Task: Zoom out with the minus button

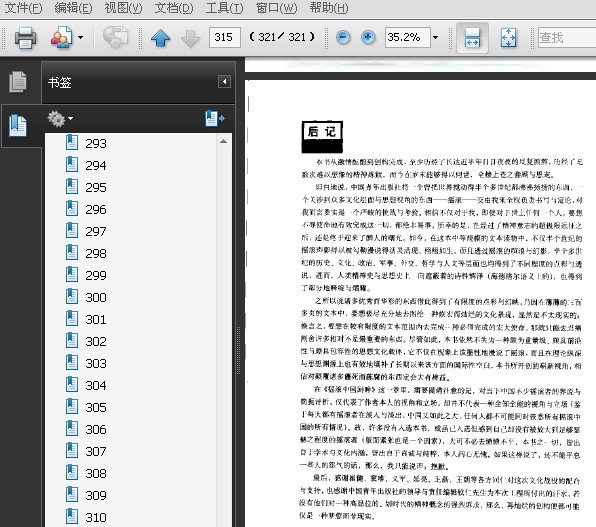Action: [x=343, y=37]
